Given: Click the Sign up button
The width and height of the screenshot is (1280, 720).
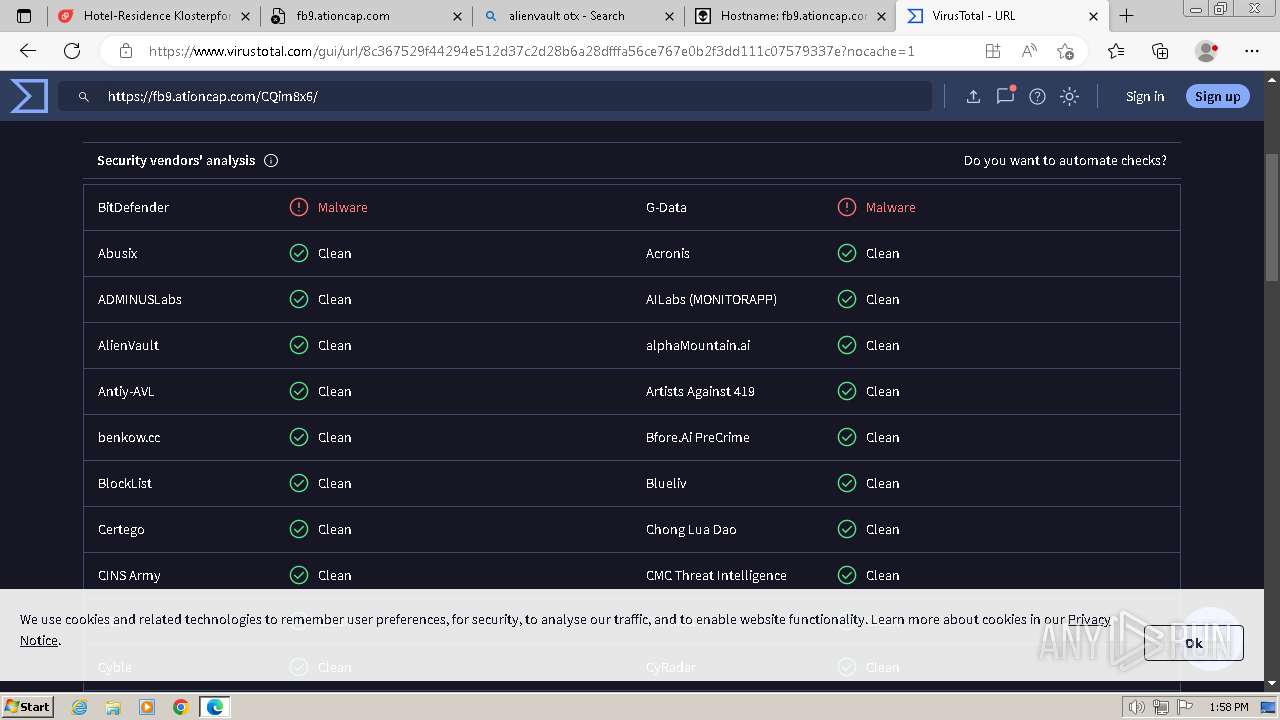Looking at the screenshot, I should tap(1217, 97).
